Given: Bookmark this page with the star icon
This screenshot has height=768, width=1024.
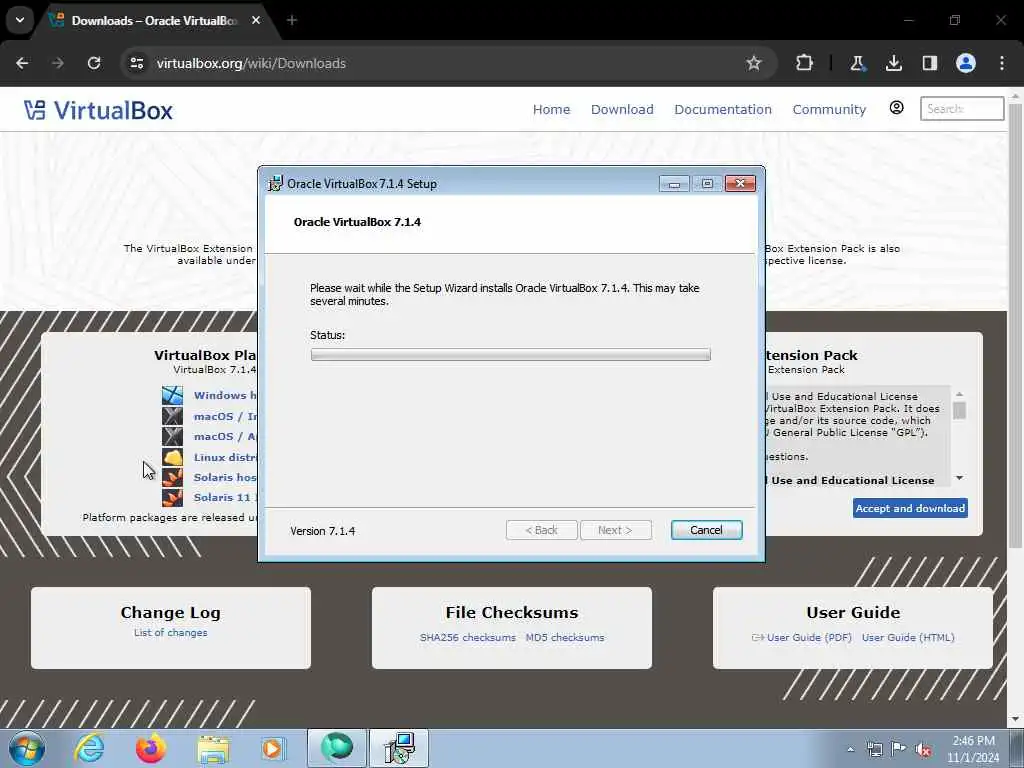Looking at the screenshot, I should [x=754, y=63].
